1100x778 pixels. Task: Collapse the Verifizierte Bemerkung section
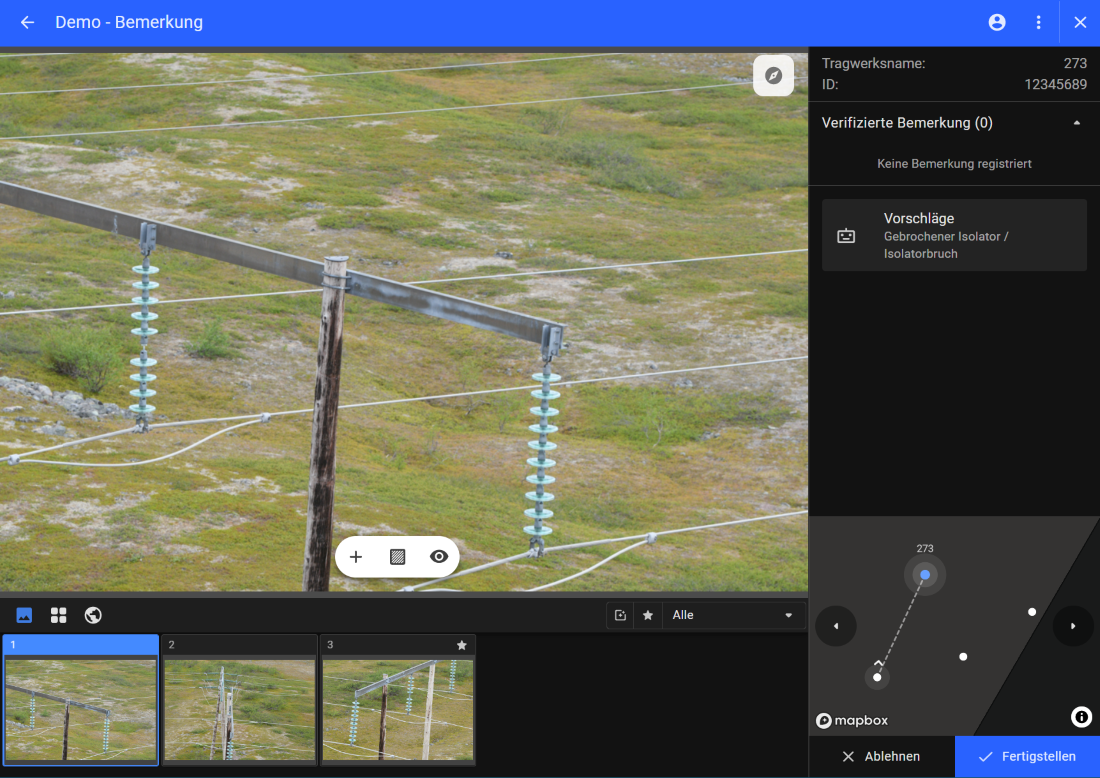(x=1077, y=122)
